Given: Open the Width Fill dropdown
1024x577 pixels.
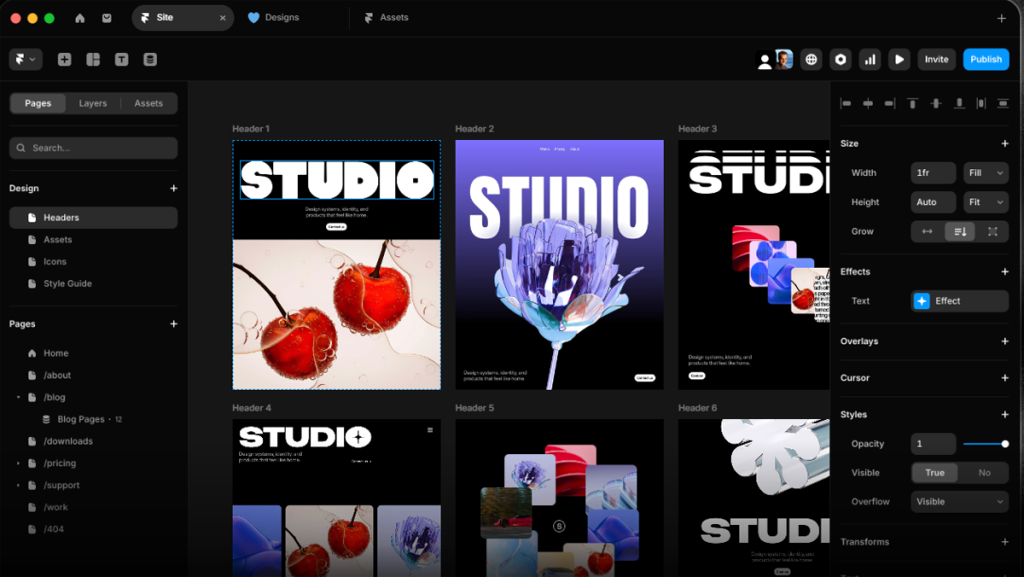Looking at the screenshot, I should (985, 173).
